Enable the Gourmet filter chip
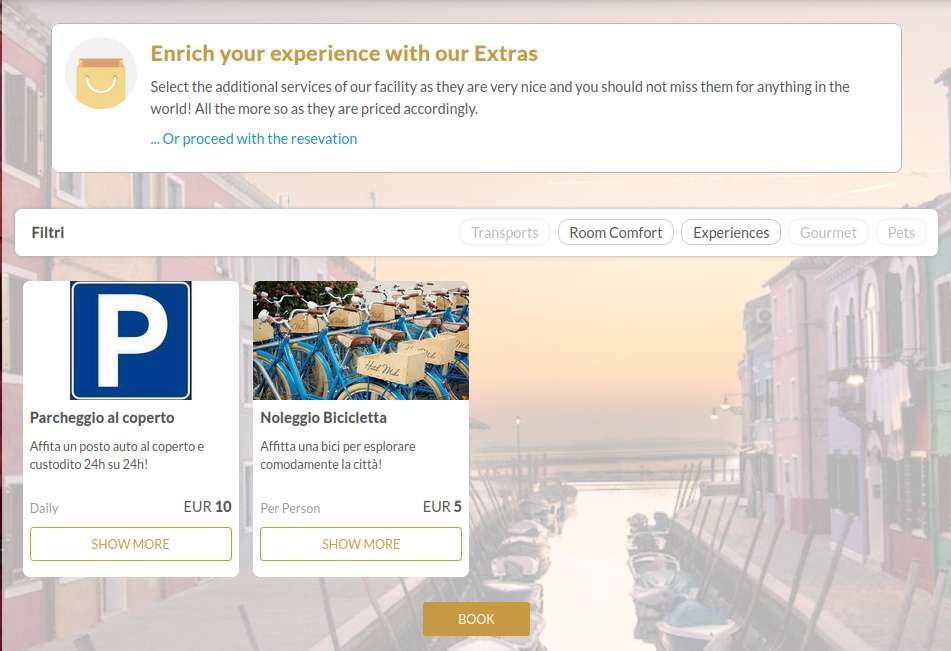 (x=828, y=232)
